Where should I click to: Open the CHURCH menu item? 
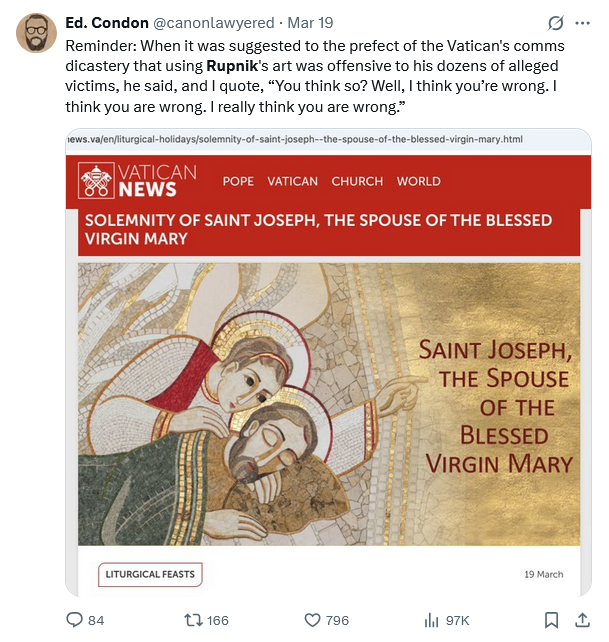[x=357, y=181]
